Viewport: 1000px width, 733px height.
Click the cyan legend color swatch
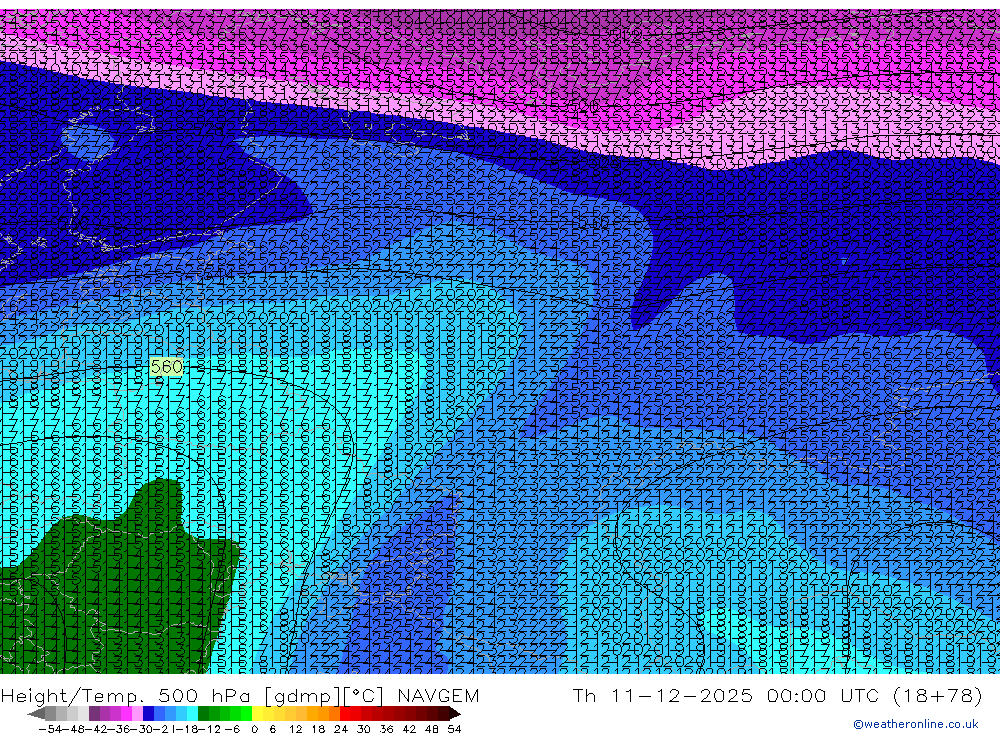(192, 713)
